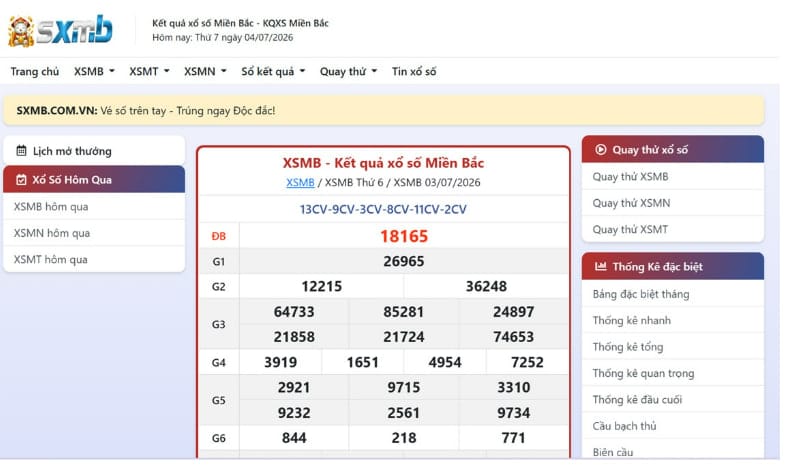The height and width of the screenshot is (469, 799).
Task: Click the calendar icon beside Lịch mở thưởng
Action: pos(21,150)
